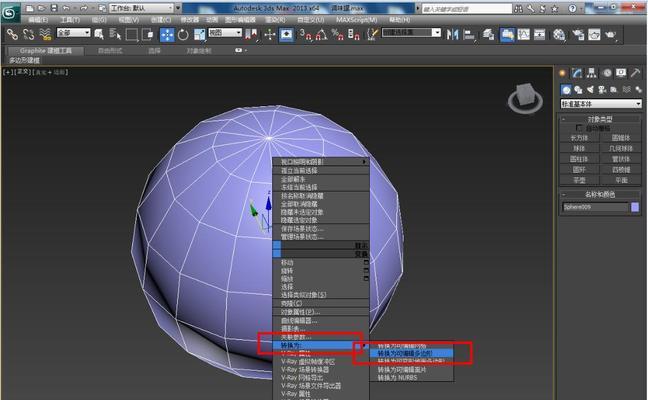Image resolution: width=648 pixels, height=400 pixels.
Task: Click the New Scene icon in quick access
Action: coord(30,8)
